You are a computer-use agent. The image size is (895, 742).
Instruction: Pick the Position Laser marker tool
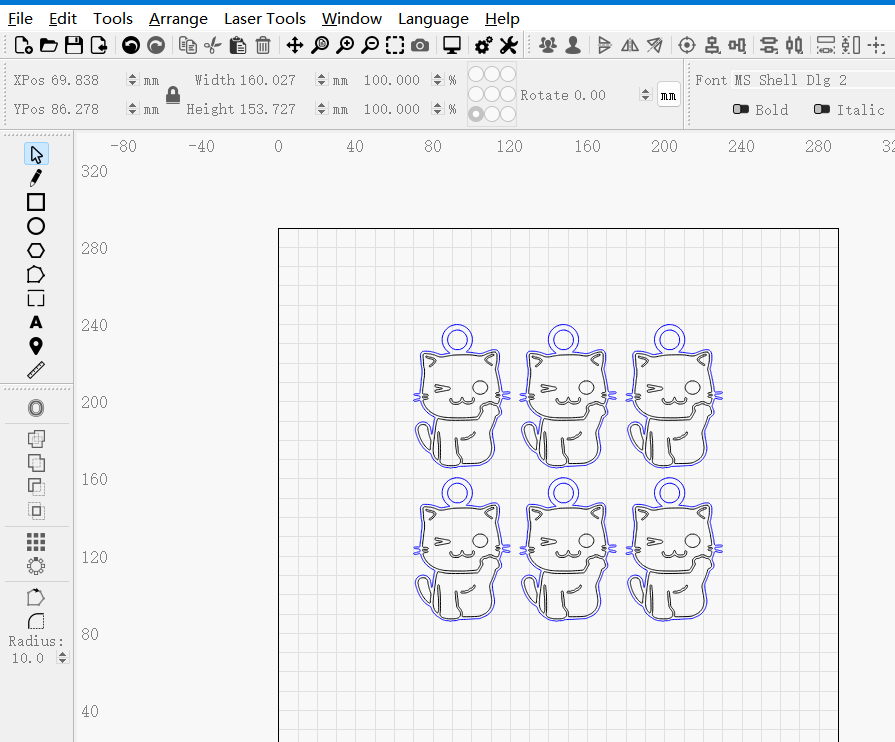36,346
